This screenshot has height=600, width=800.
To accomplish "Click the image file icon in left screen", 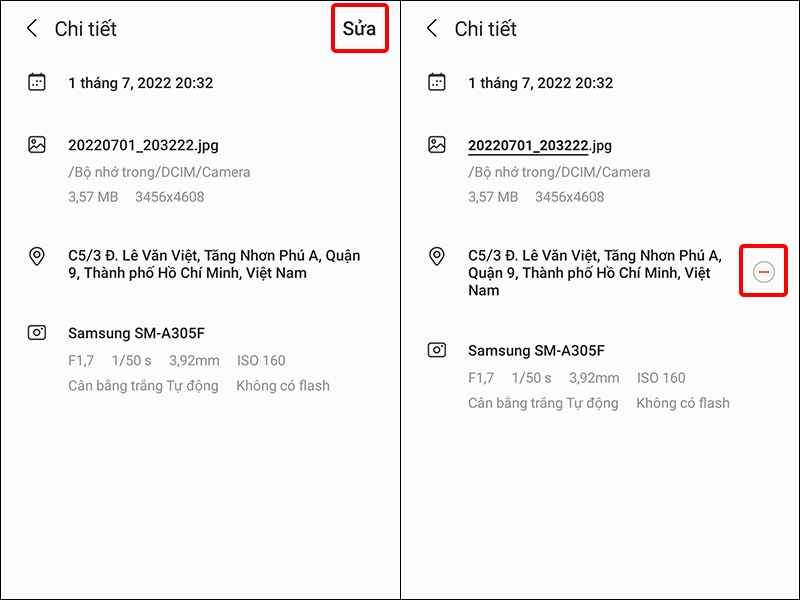I will (x=37, y=145).
